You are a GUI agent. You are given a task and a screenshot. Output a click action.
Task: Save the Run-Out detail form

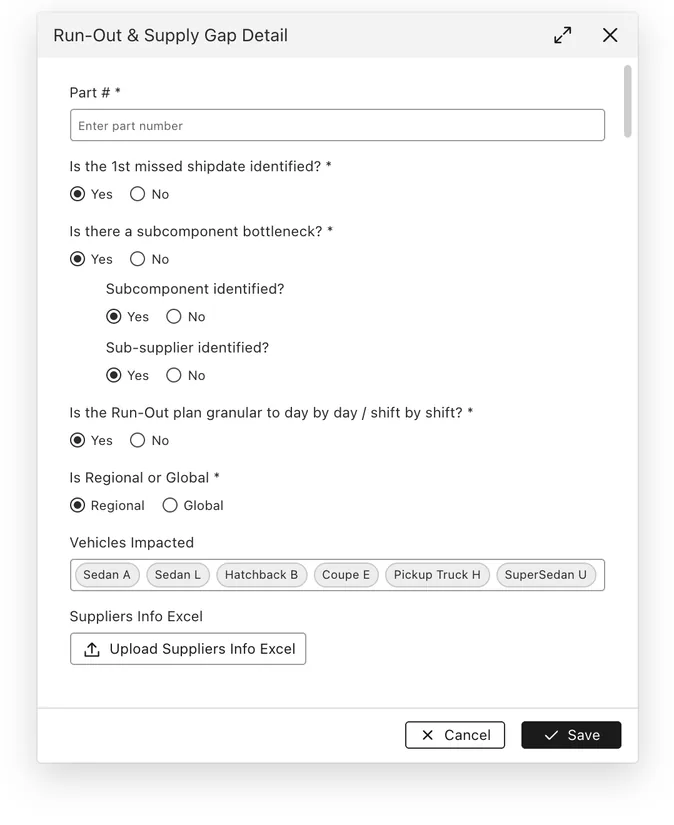(x=571, y=735)
